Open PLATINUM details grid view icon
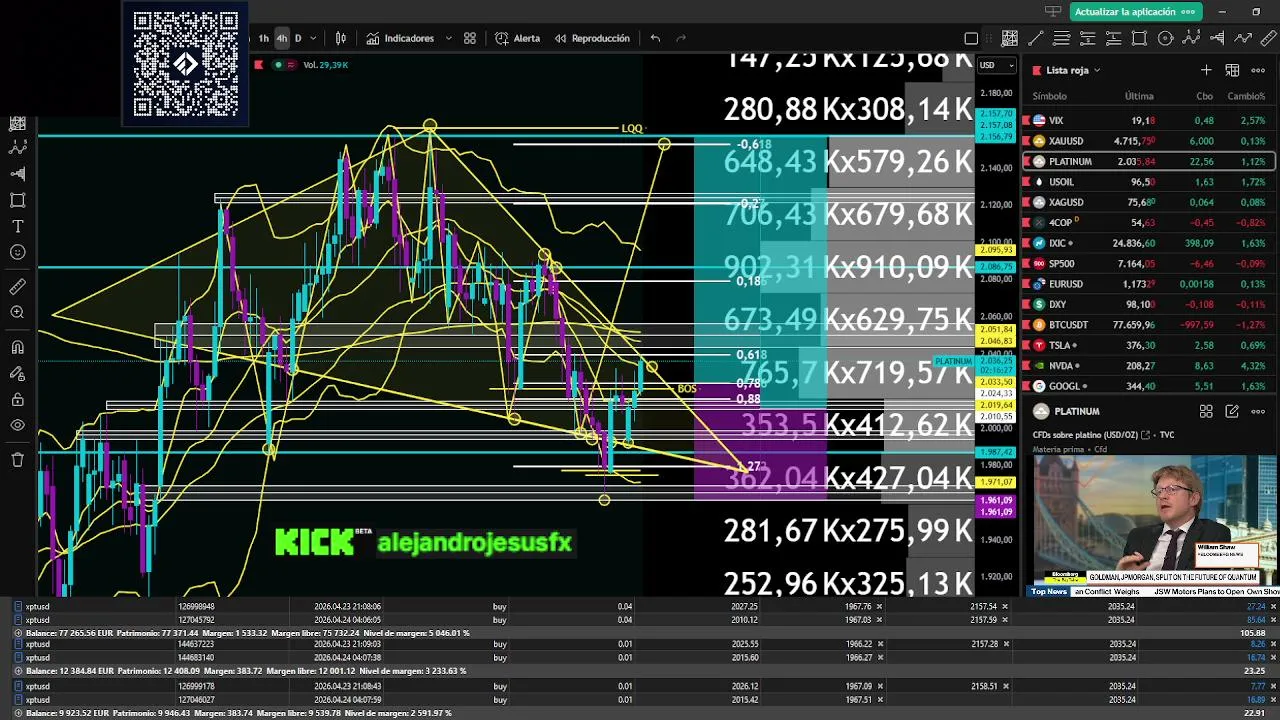The height and width of the screenshot is (720, 1280). click(x=1206, y=411)
